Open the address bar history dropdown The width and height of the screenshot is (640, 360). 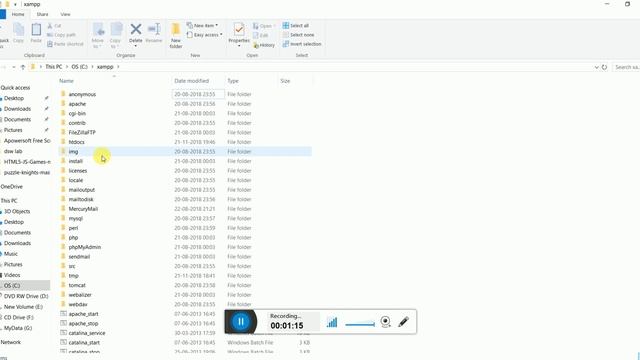pos(596,67)
